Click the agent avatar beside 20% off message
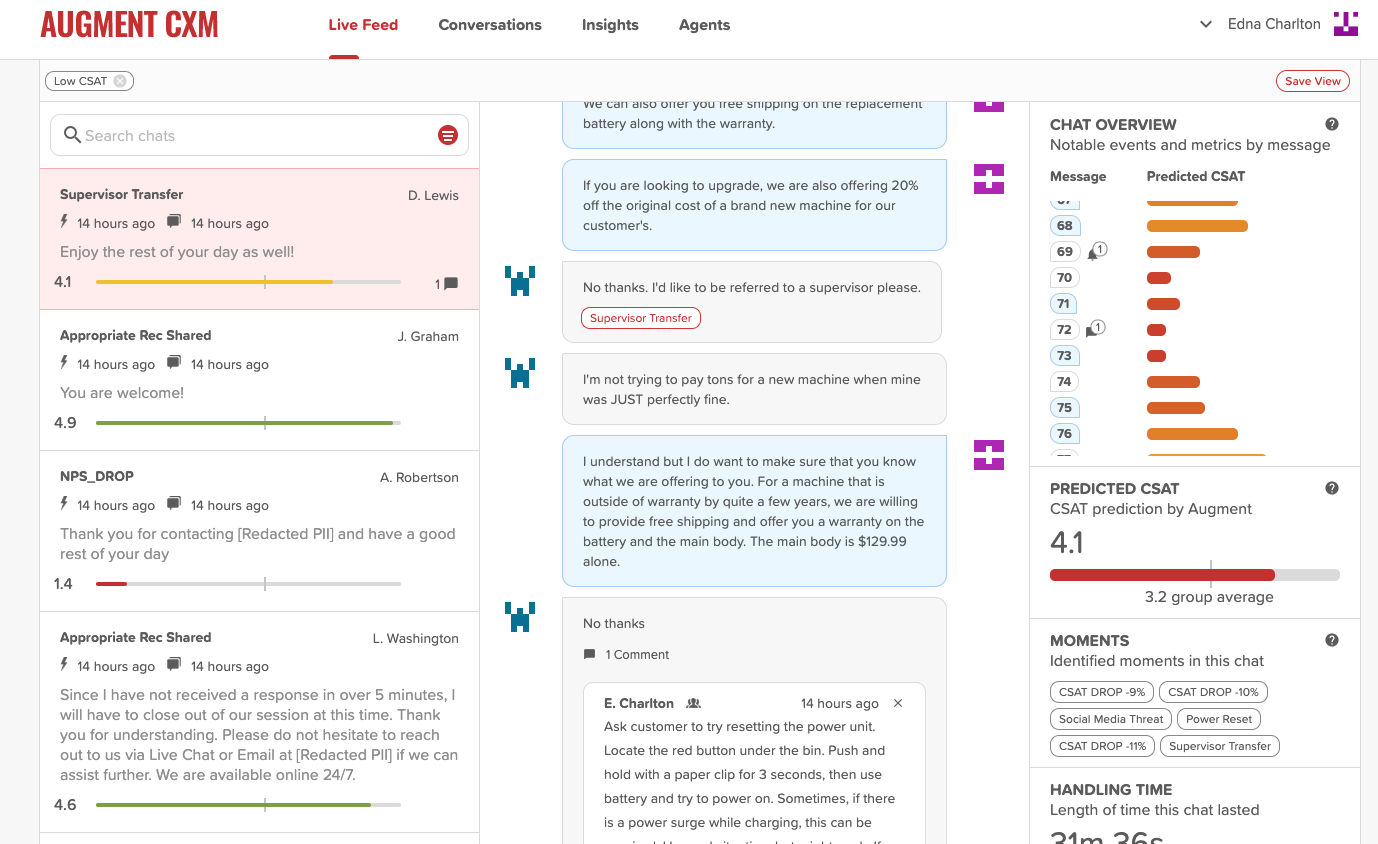The height and width of the screenshot is (844, 1378). 989,179
